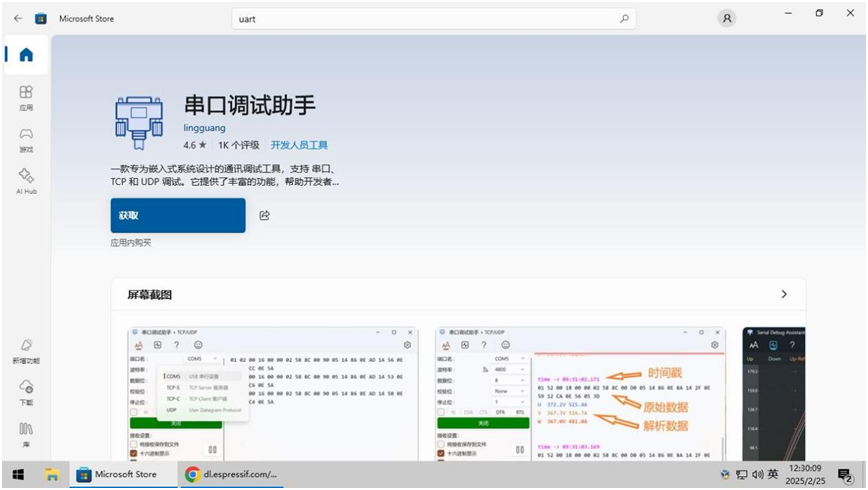
Task: Go back with the arrow icon
Action: tap(18, 18)
